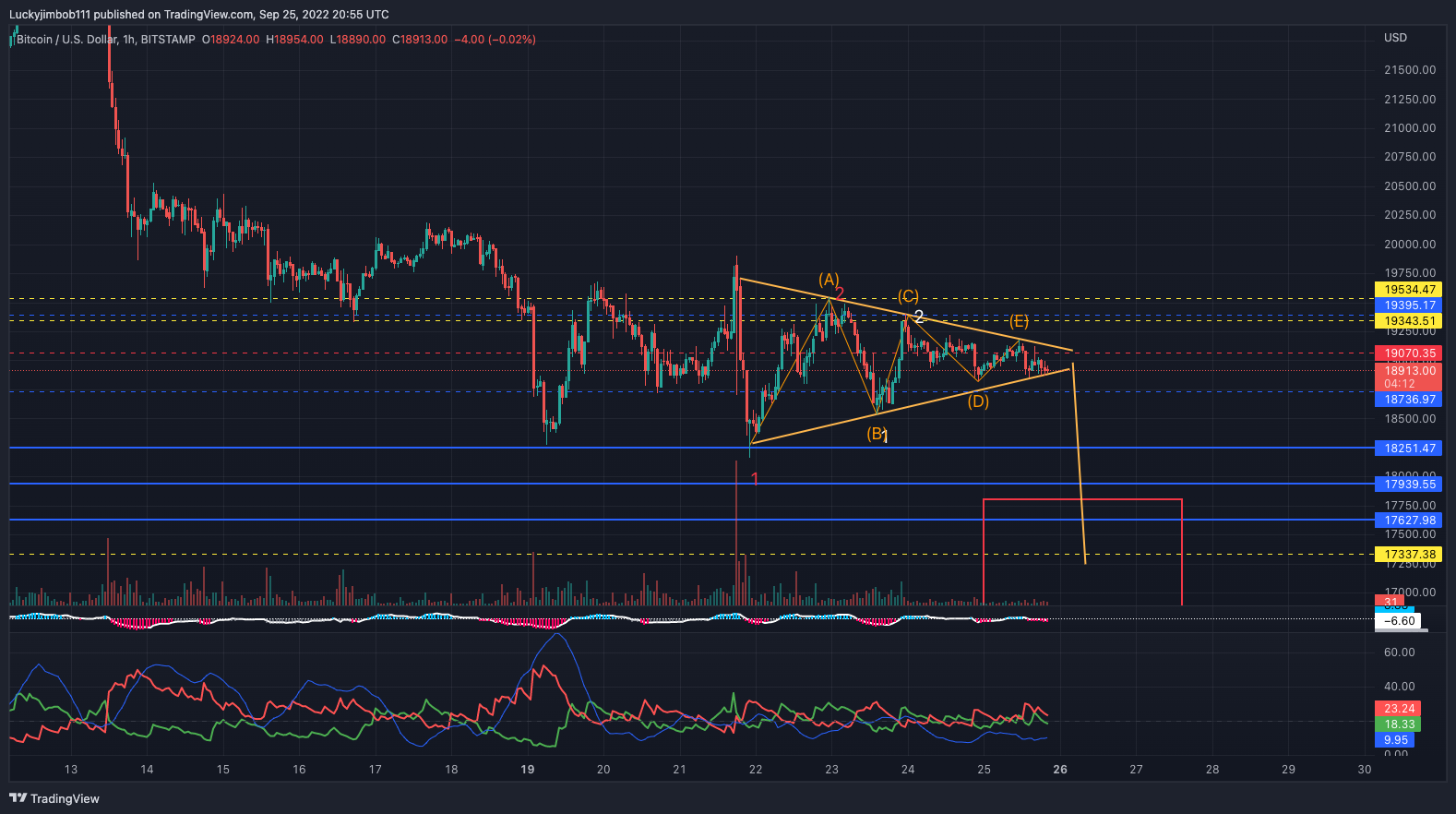
Task: Click the TradingView logo at bottom left
Action: click(54, 798)
